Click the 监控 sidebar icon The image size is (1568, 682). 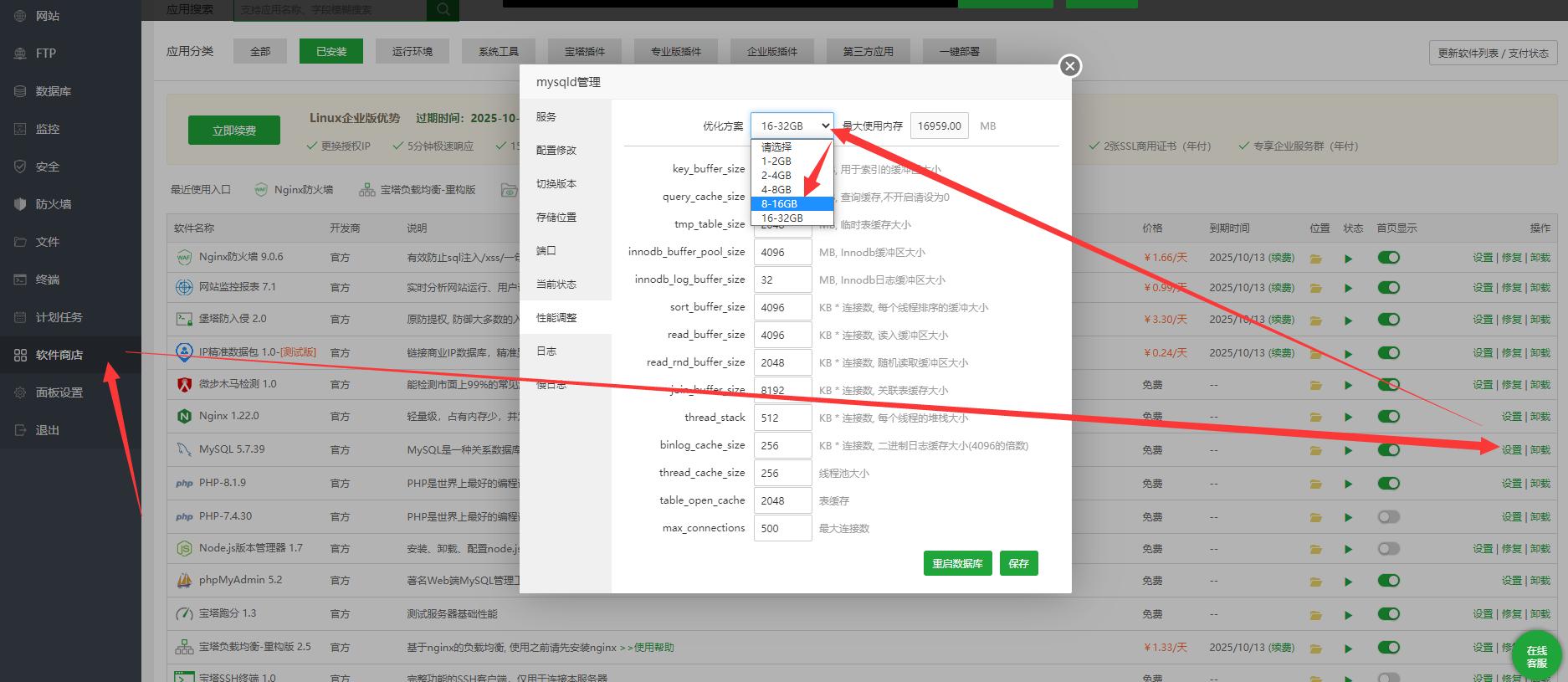(20, 129)
